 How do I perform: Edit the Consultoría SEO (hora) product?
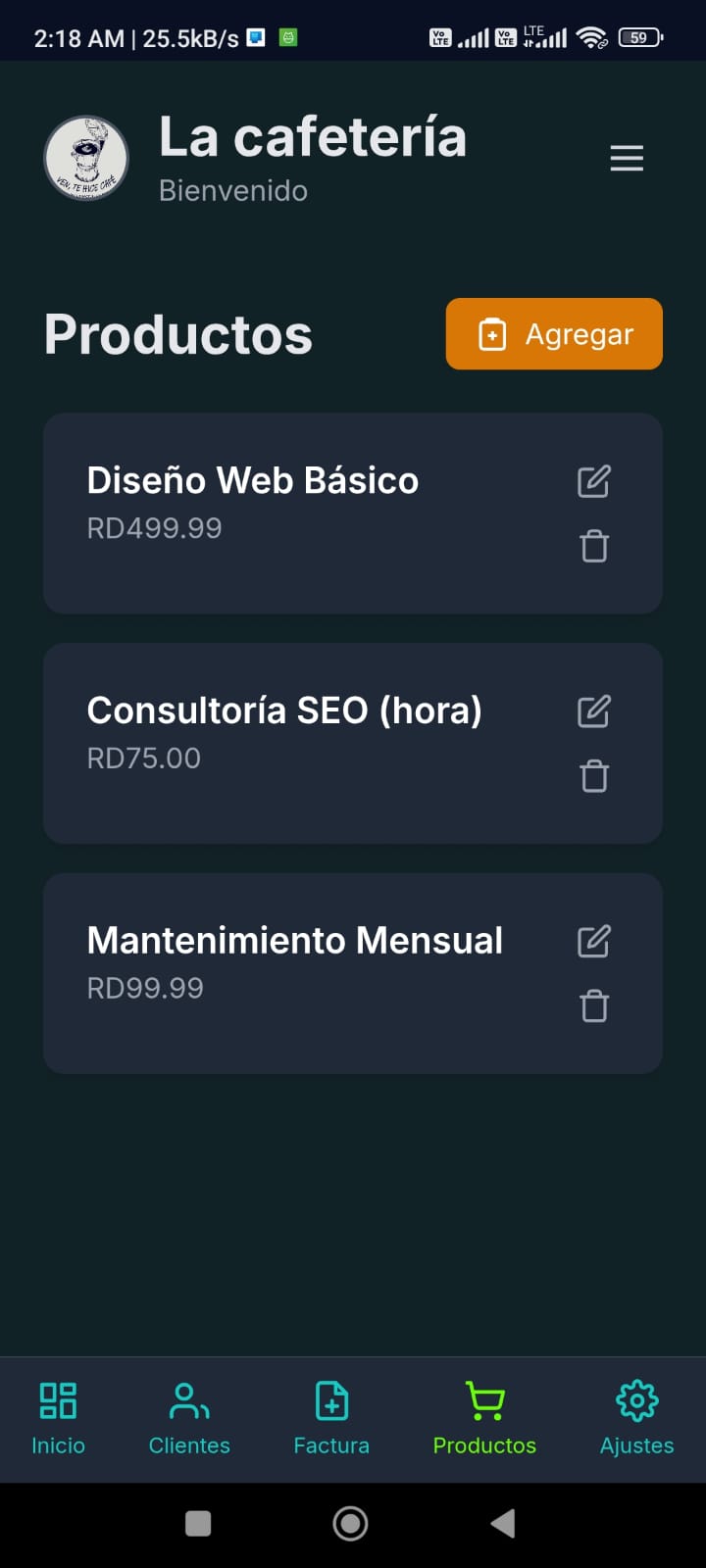pyautogui.click(x=594, y=711)
